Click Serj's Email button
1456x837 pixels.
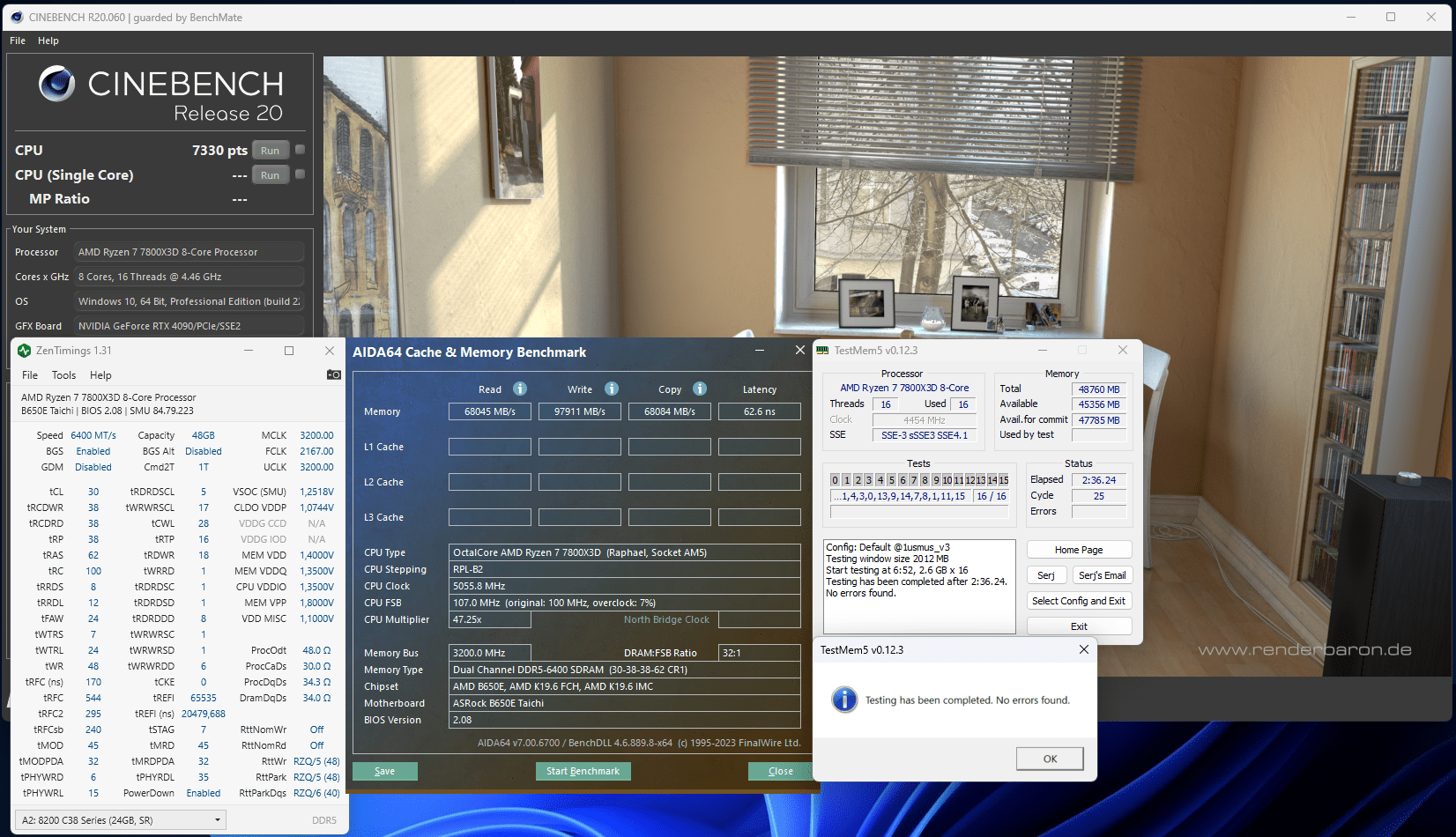1103,575
